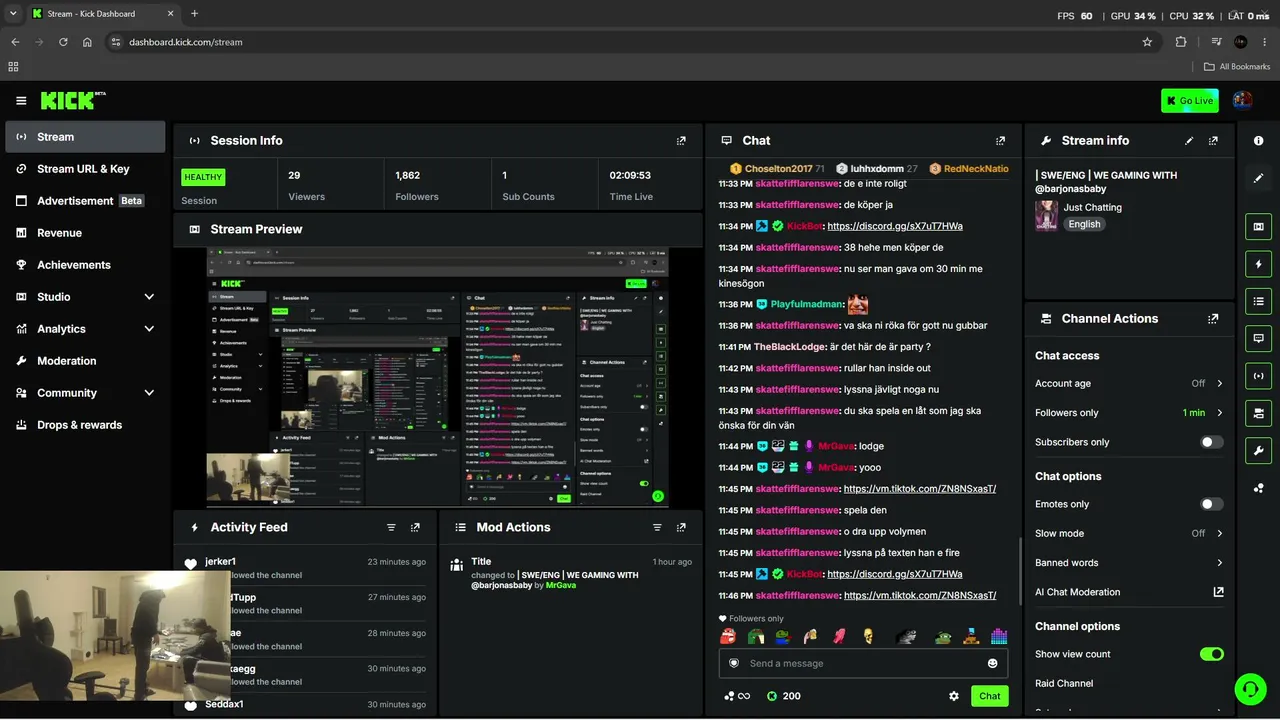Toggle the mod actions list widget icon
The height and width of the screenshot is (720, 1280).
[x=1259, y=301]
